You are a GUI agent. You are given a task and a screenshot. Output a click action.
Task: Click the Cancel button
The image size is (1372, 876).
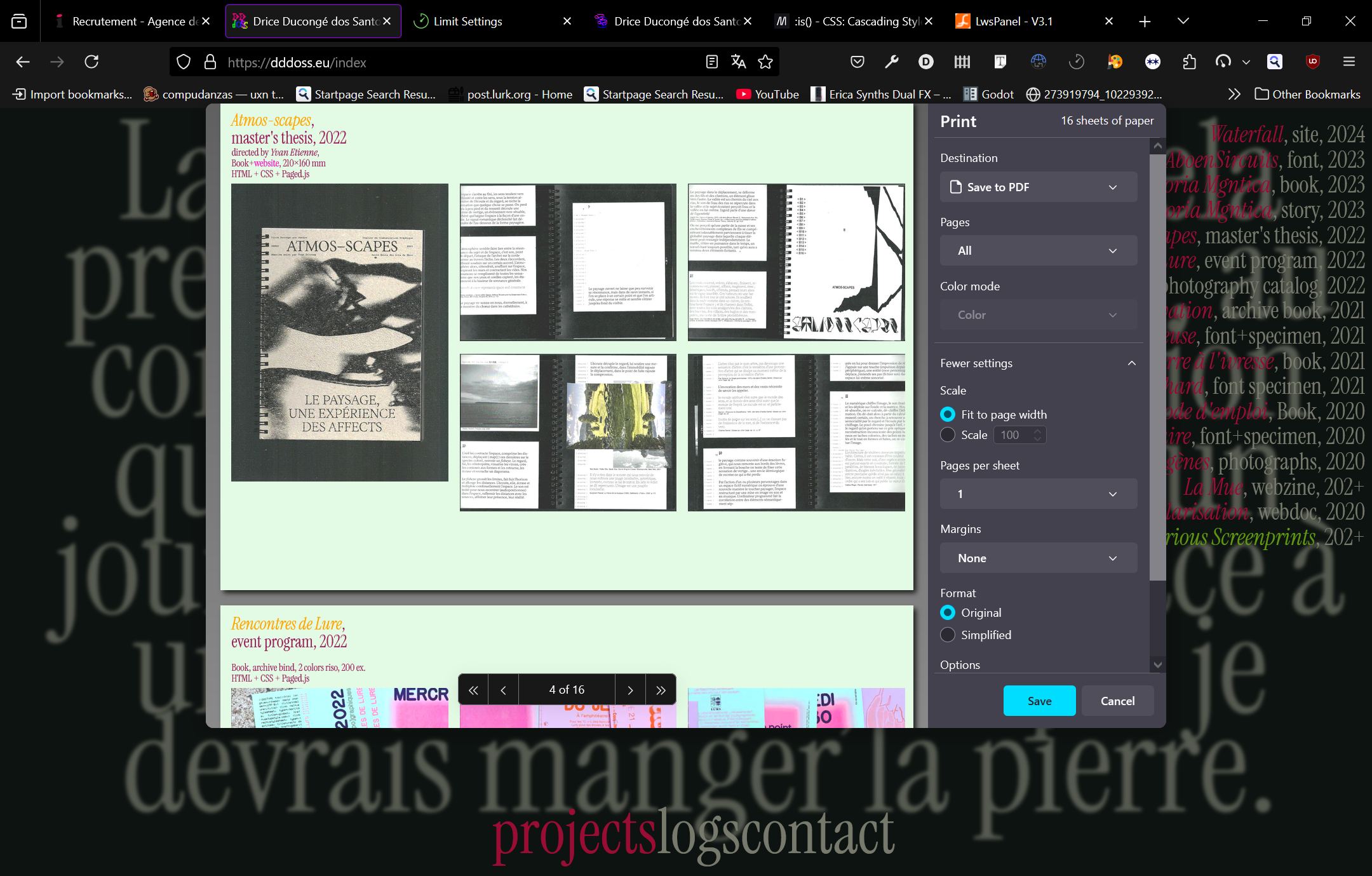coord(1117,701)
